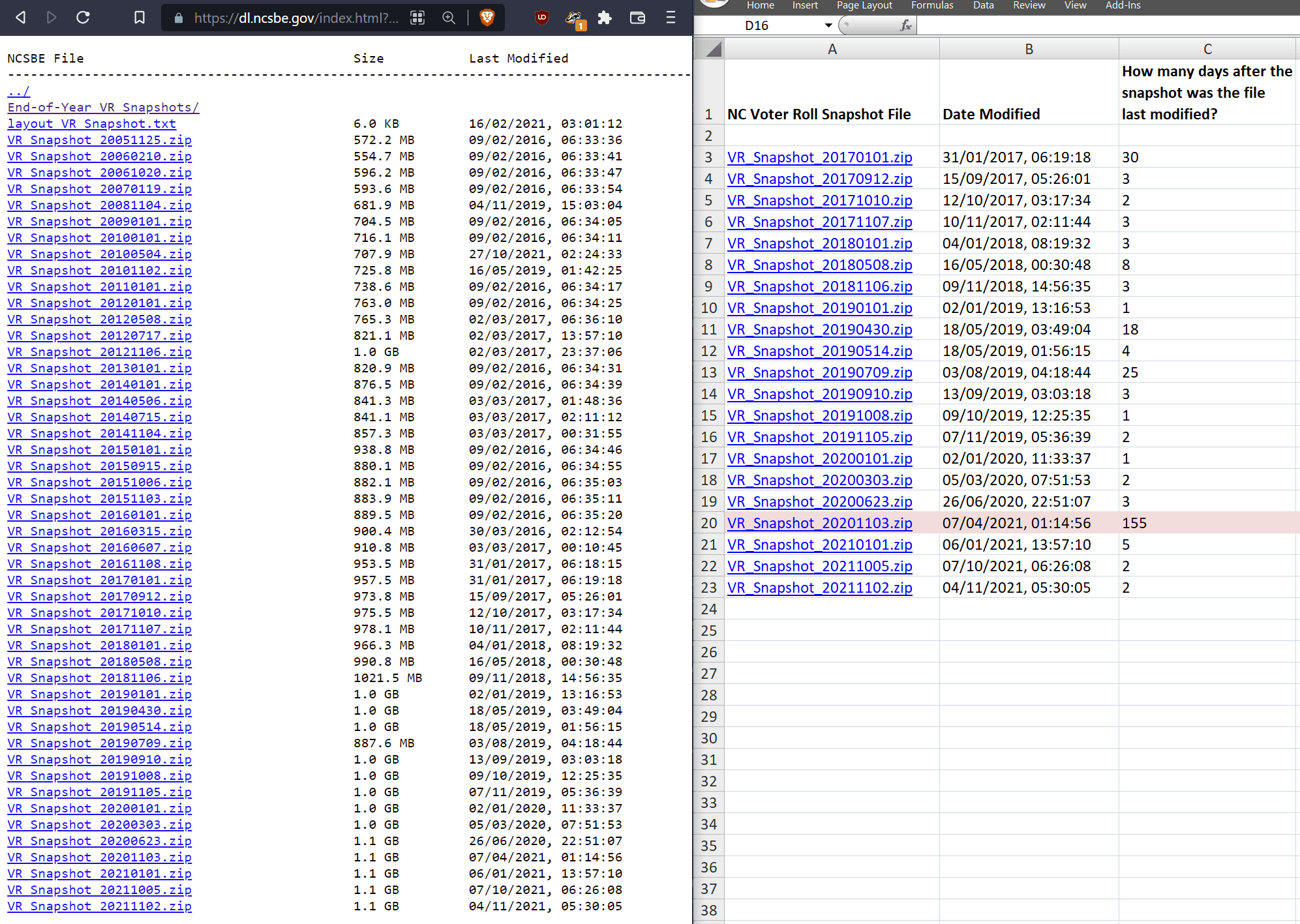Bookmark this page with bookmark icon
The image size is (1300, 924).
[x=140, y=18]
